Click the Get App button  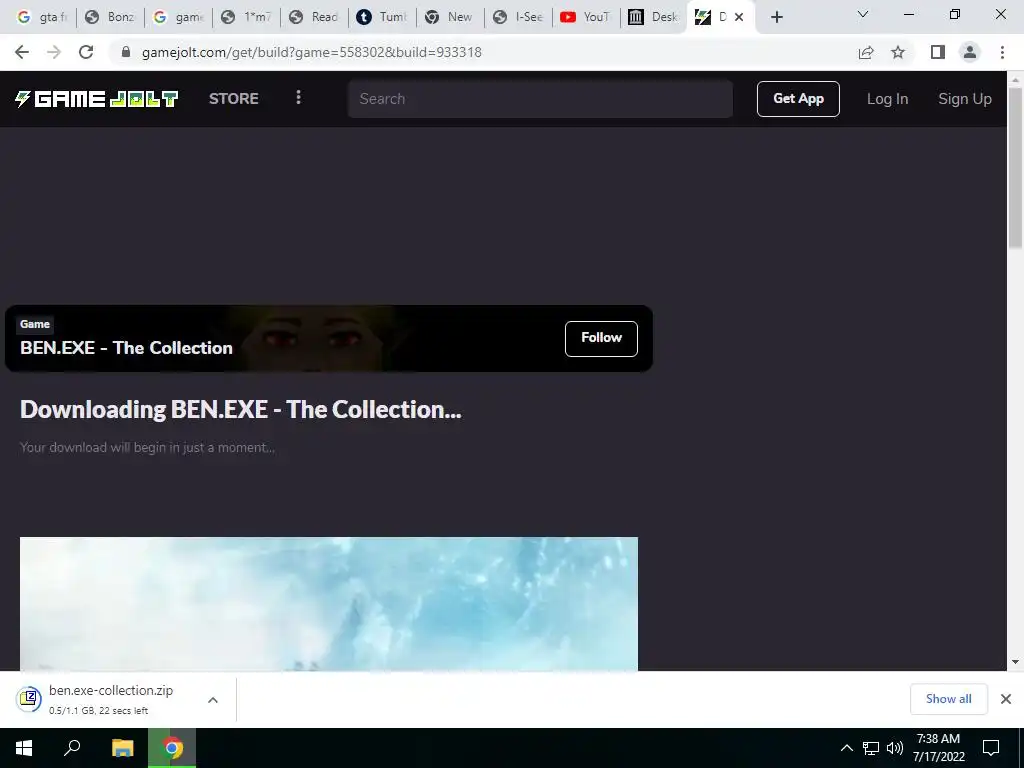coord(798,99)
